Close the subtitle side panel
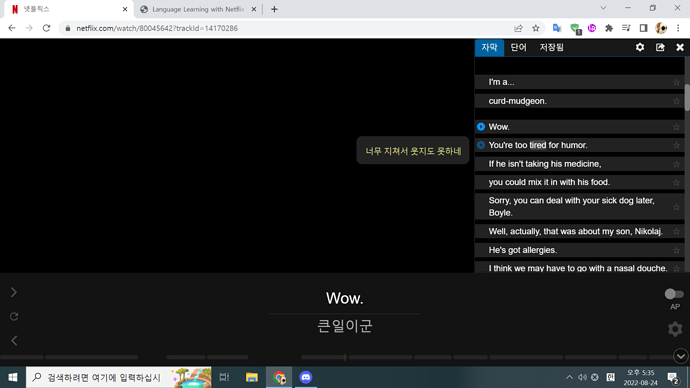 tap(680, 47)
